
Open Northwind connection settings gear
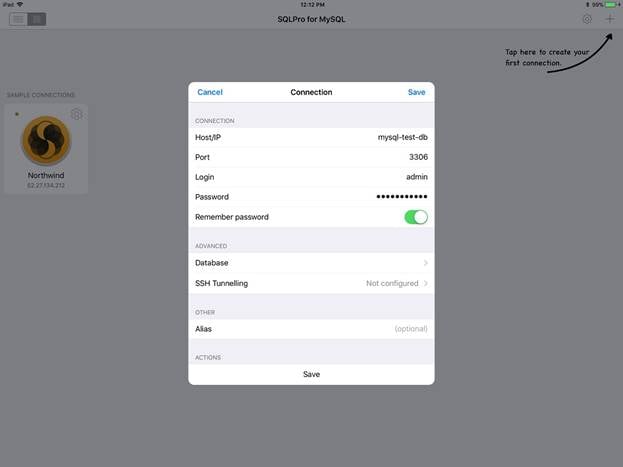pyautogui.click(x=77, y=114)
